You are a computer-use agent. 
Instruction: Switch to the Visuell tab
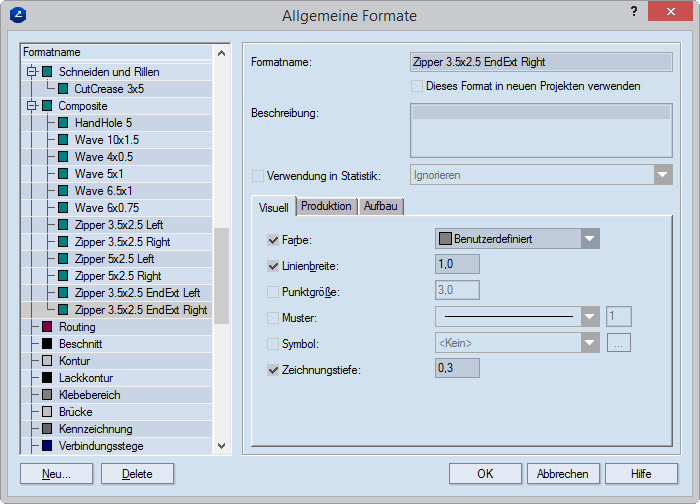274,208
